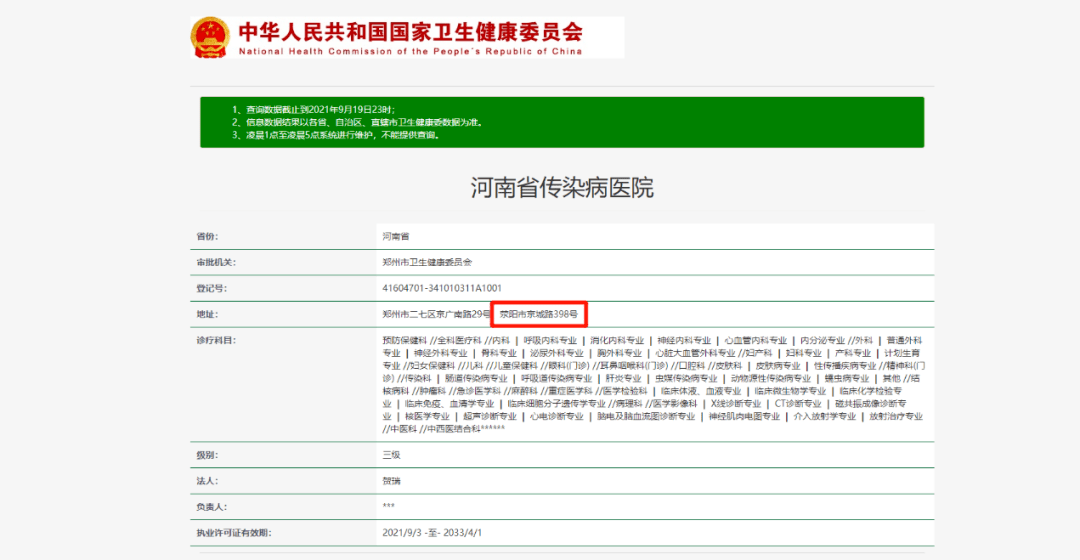This screenshot has height=560, width=1080.
Task: Click the province value 河南省
Action: tap(395, 236)
